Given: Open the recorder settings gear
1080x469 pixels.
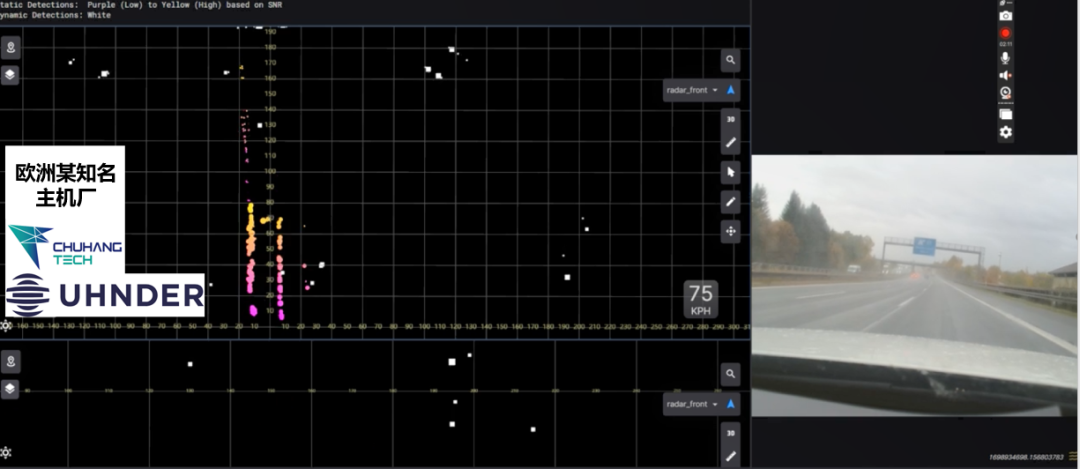Looking at the screenshot, I should tap(1006, 132).
